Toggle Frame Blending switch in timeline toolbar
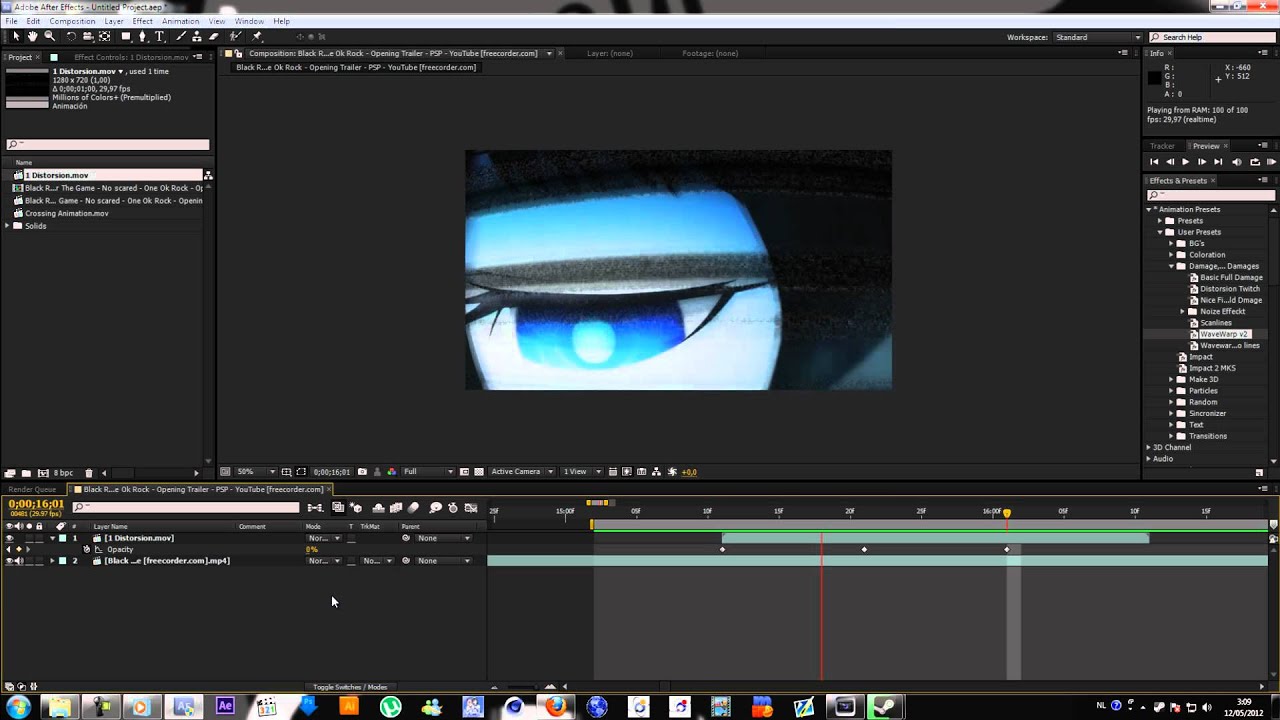The height and width of the screenshot is (720, 1280). coord(396,508)
